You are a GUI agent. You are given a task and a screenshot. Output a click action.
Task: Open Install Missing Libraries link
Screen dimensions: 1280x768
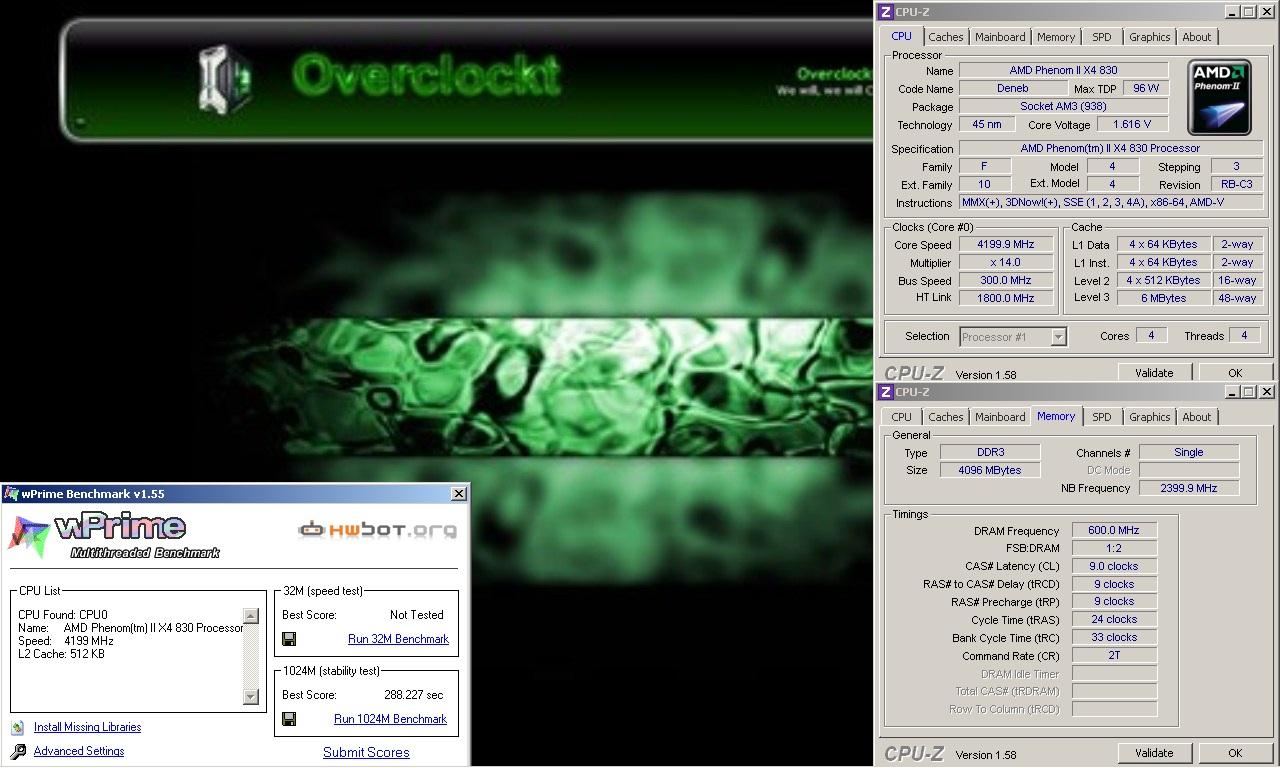click(87, 727)
